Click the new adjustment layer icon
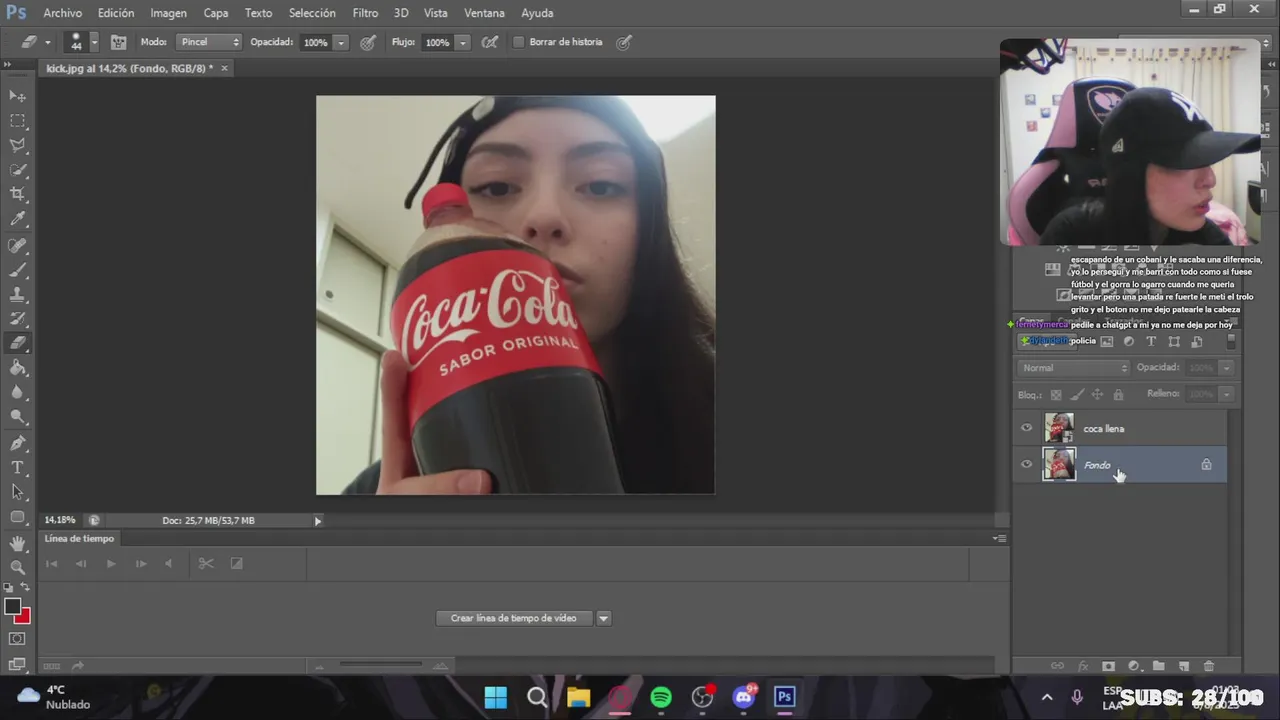The width and height of the screenshot is (1280, 720). tap(1134, 666)
